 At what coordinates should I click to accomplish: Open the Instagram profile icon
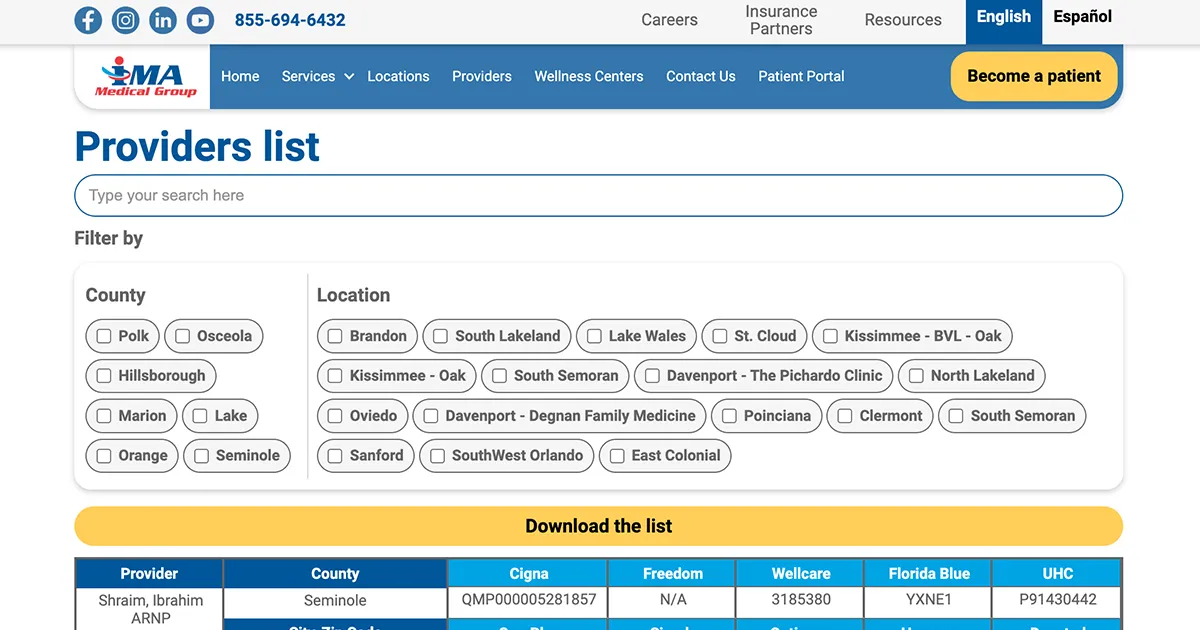pyautogui.click(x=125, y=20)
